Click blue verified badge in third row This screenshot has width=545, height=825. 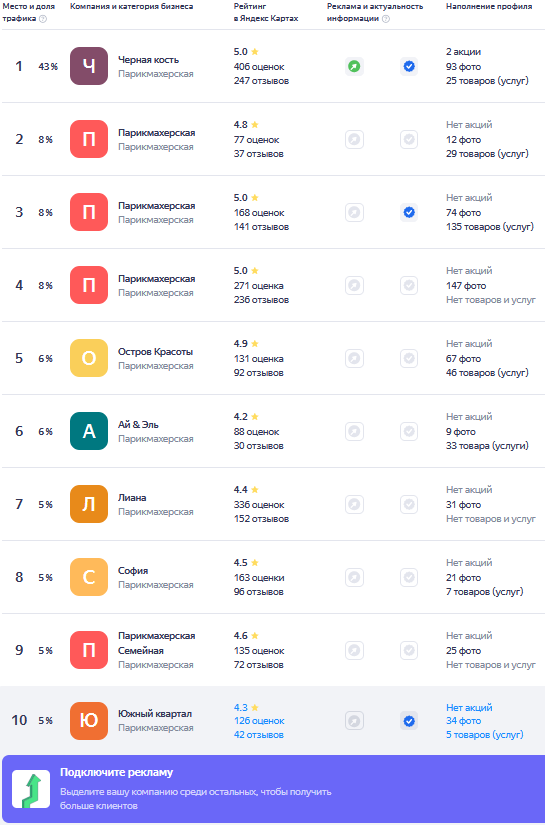click(x=409, y=213)
